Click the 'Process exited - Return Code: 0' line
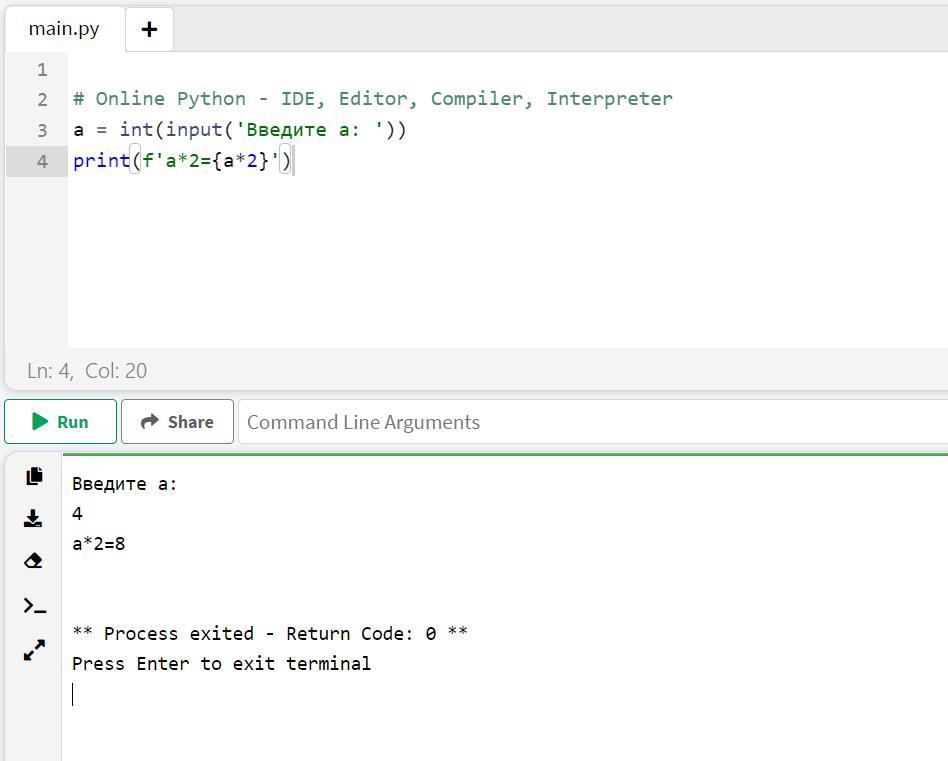 click(270, 633)
